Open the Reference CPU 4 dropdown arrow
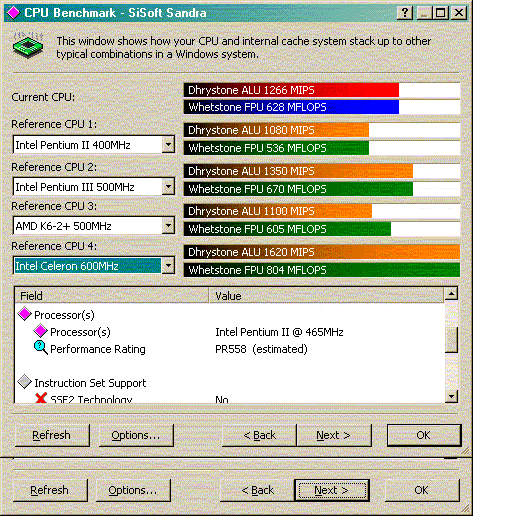The height and width of the screenshot is (516, 512). (168, 266)
